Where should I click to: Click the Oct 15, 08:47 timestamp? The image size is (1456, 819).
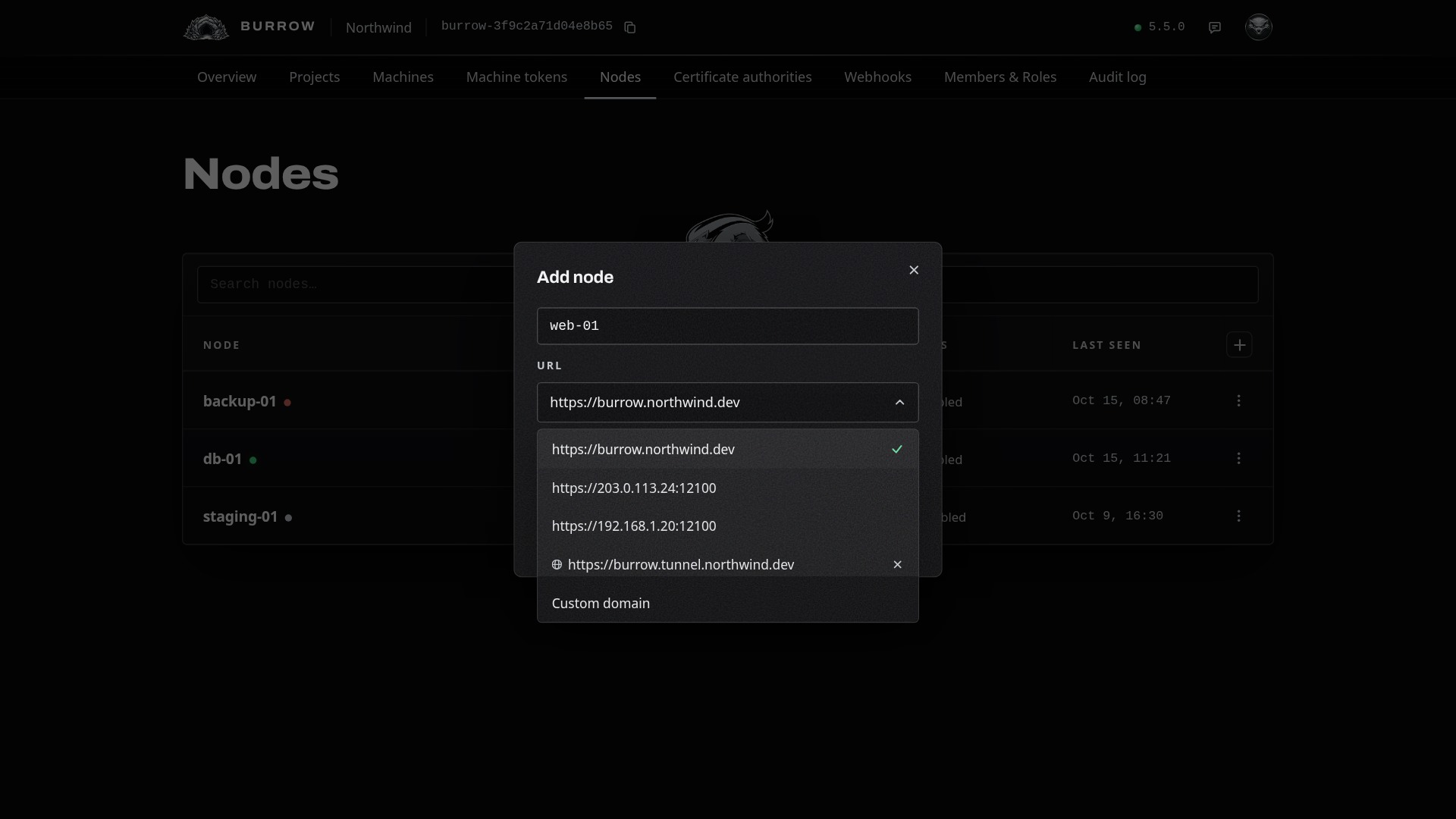[1122, 400]
